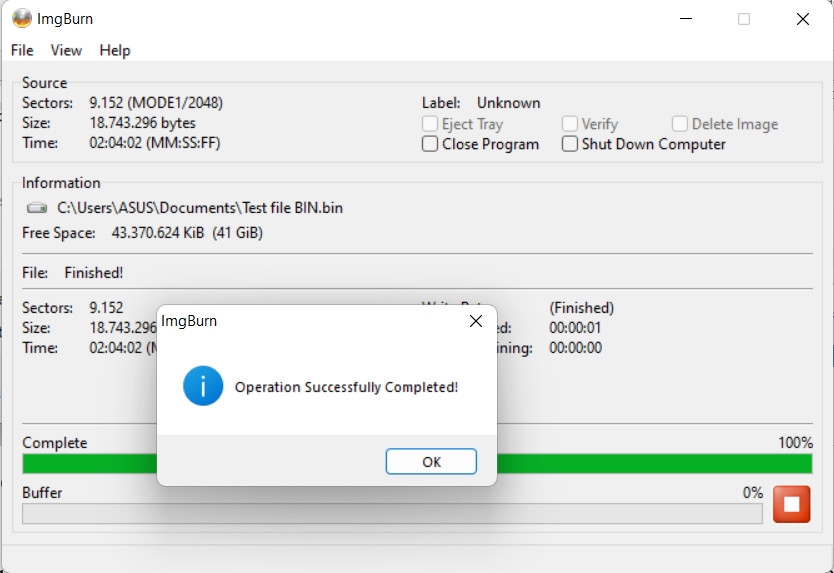Click the blue information icon in dialog
834x573 pixels.
(x=203, y=386)
